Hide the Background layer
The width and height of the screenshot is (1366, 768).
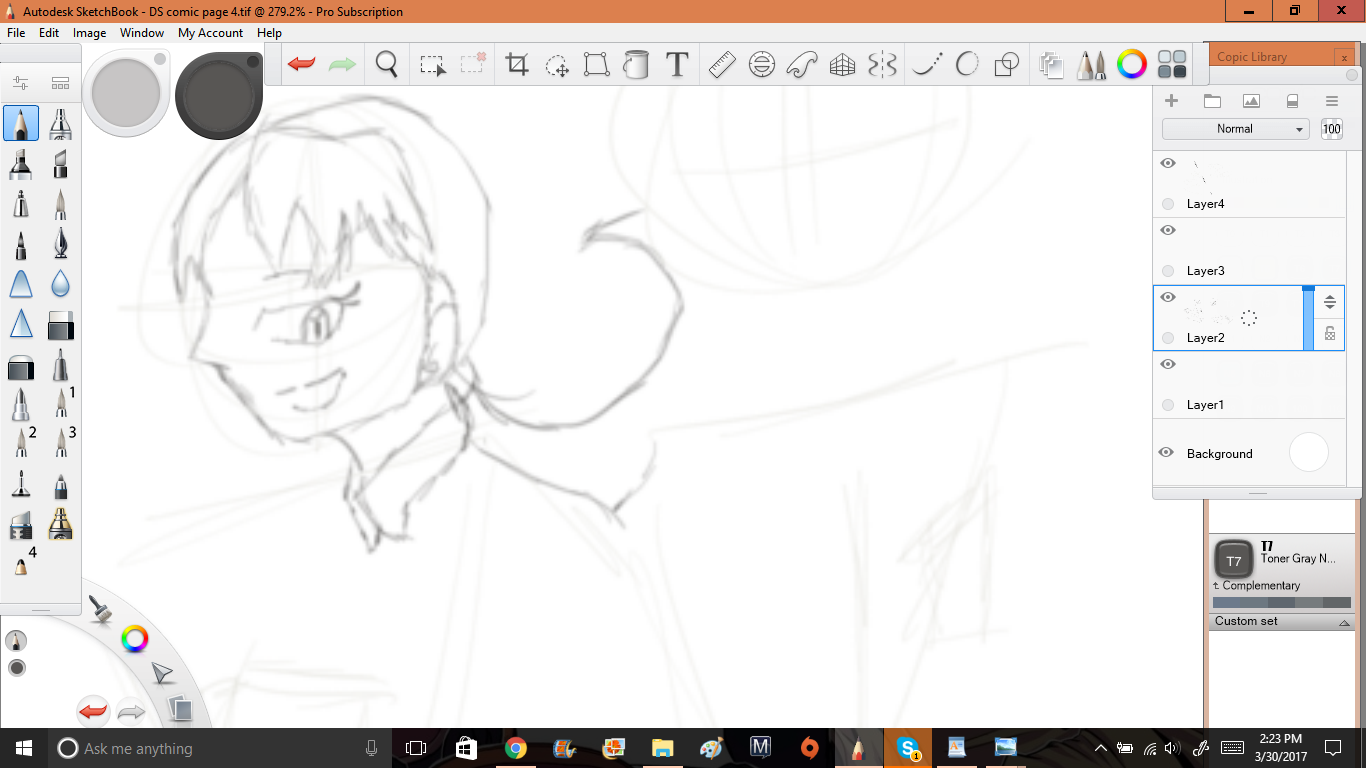(x=1166, y=453)
